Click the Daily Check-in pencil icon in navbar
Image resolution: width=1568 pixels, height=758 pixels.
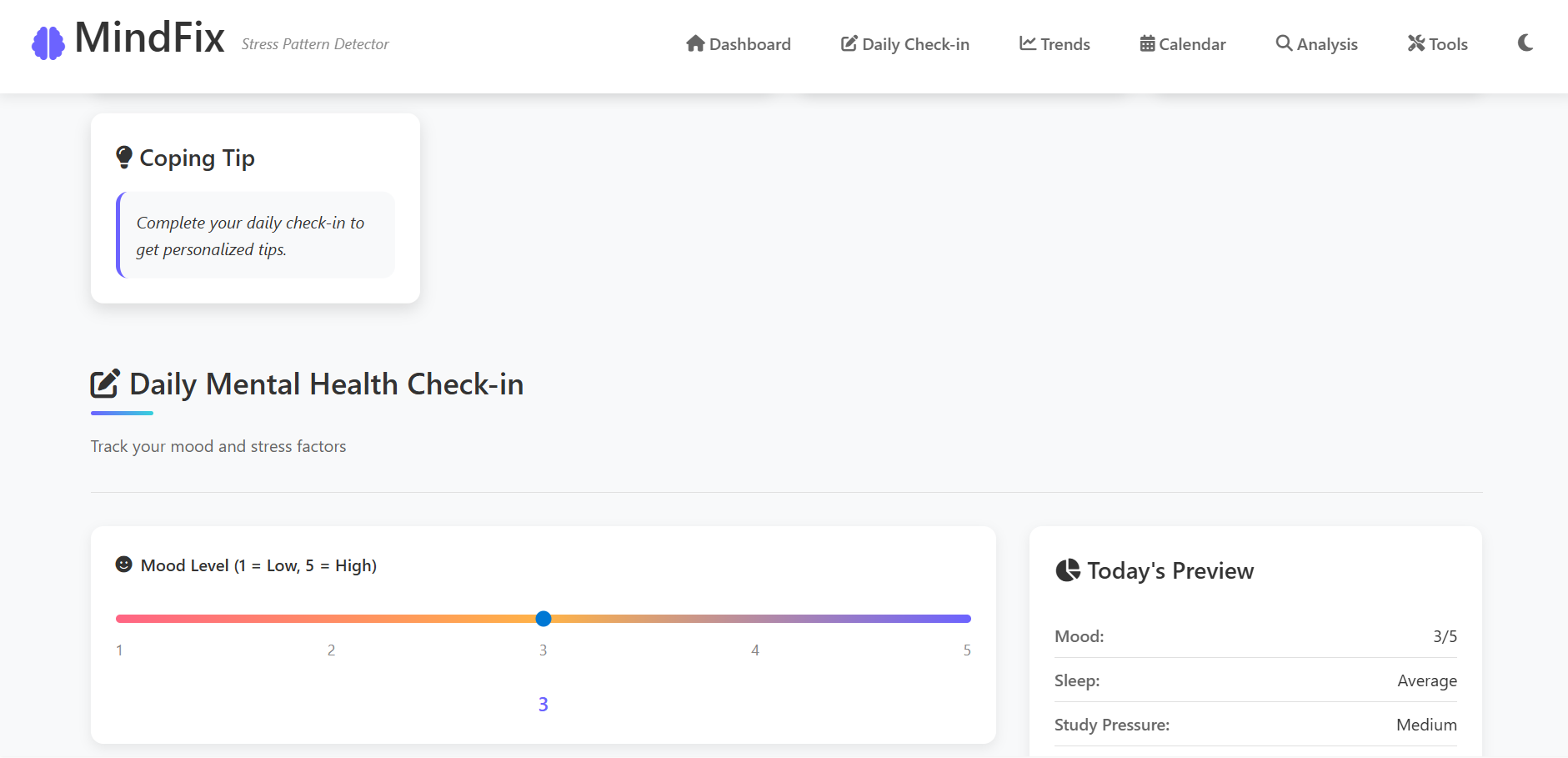pos(849,43)
